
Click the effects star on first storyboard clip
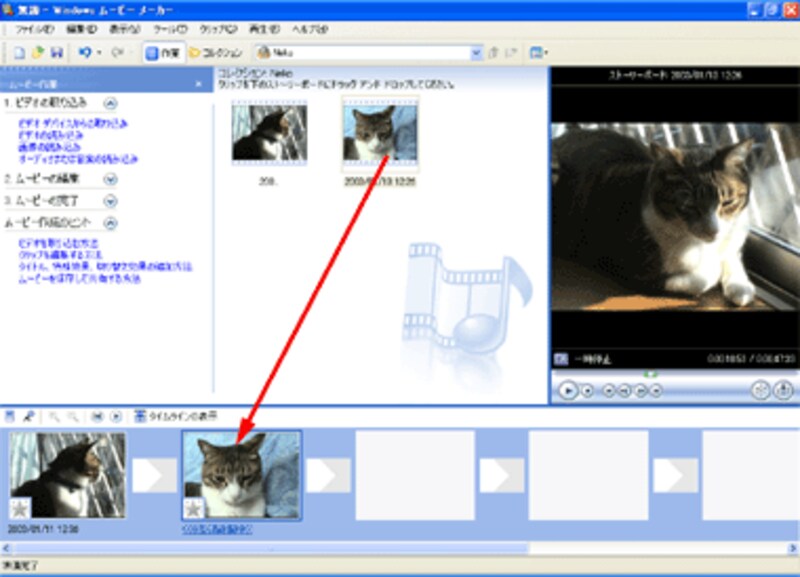pos(20,508)
